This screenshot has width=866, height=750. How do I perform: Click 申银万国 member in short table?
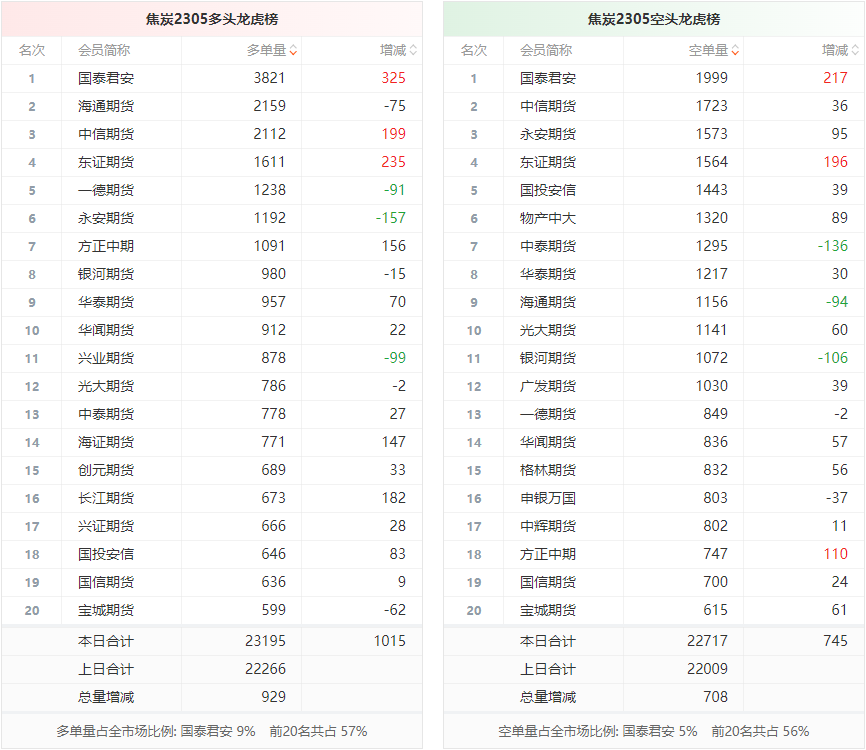(547, 498)
